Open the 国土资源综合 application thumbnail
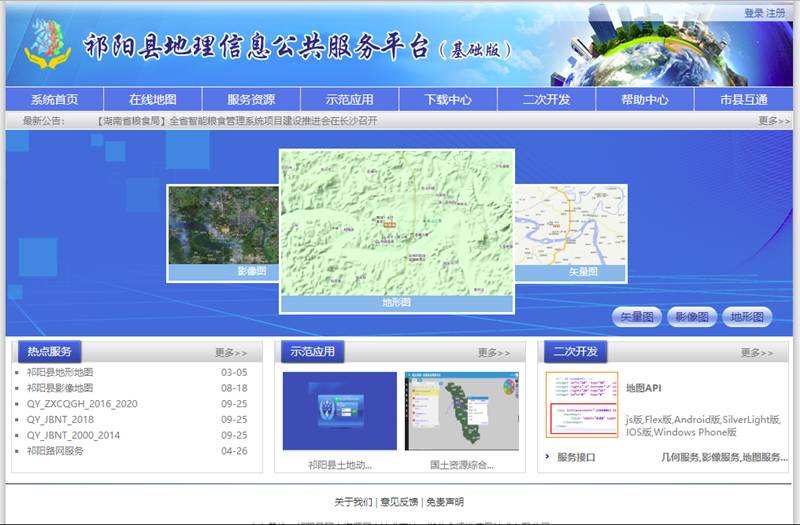The image size is (800, 525). pyautogui.click(x=461, y=411)
